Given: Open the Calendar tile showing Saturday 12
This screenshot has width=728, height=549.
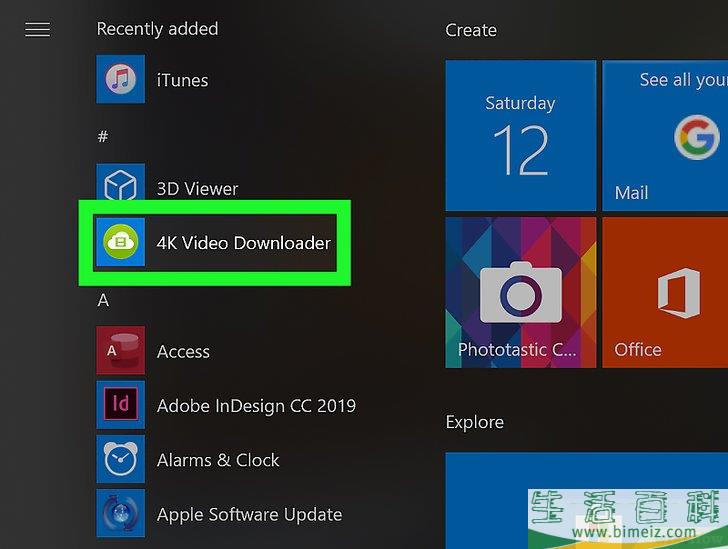Looking at the screenshot, I should tap(520, 135).
